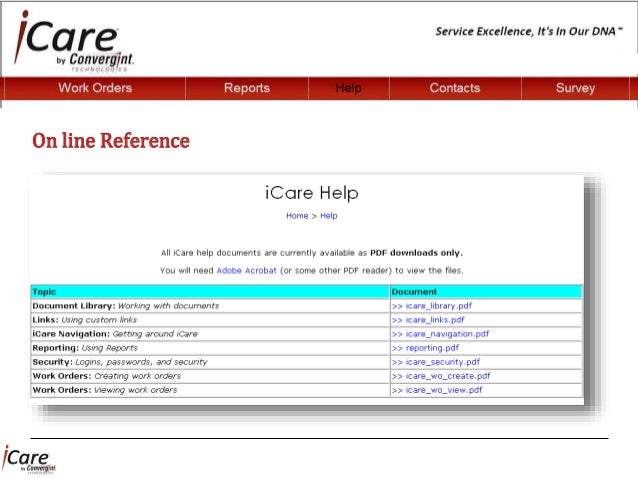The height and width of the screenshot is (479, 638).
Task: Click the PDF downloads only notice
Action: coord(416,253)
